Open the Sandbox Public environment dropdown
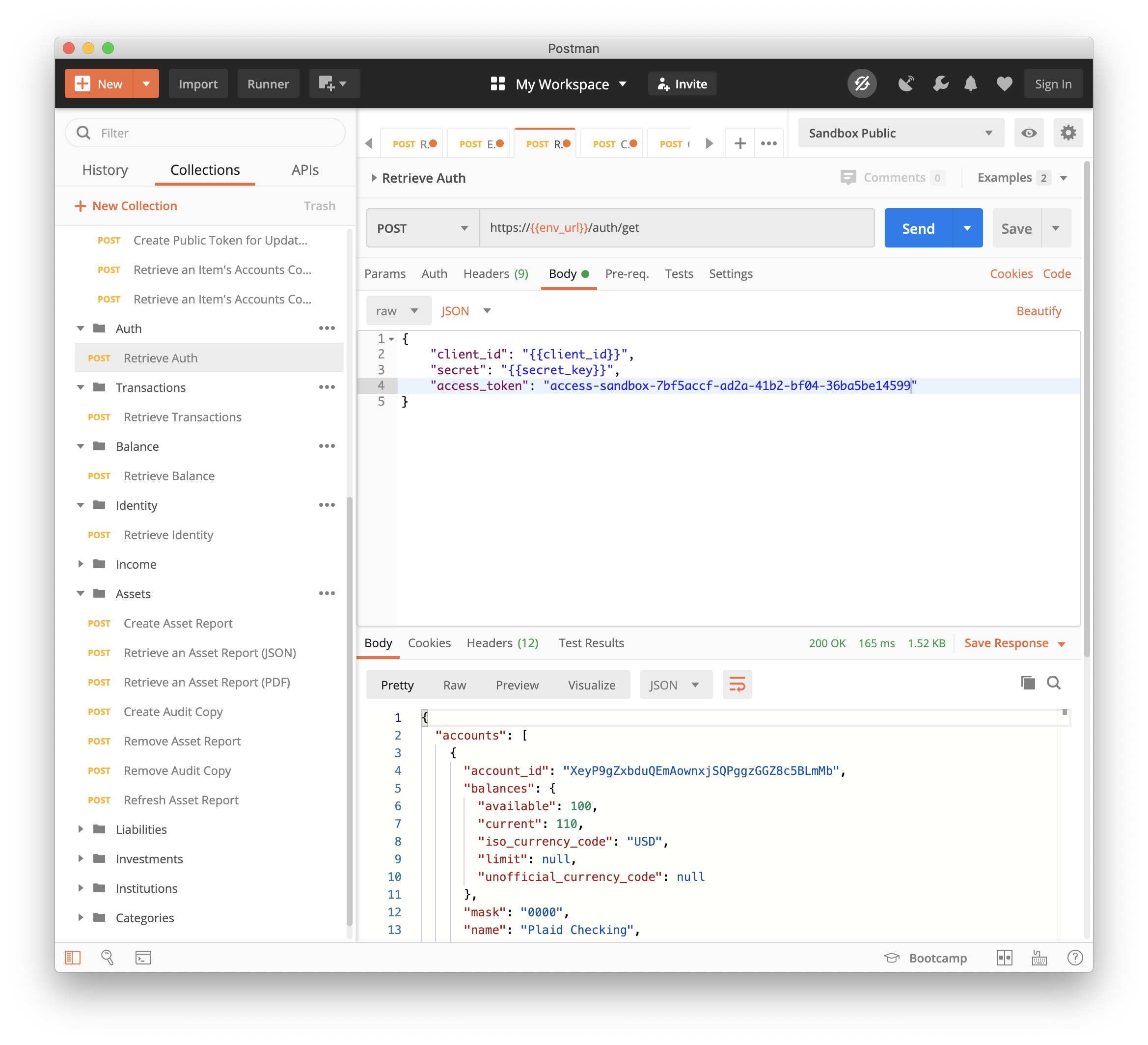 coord(900,133)
